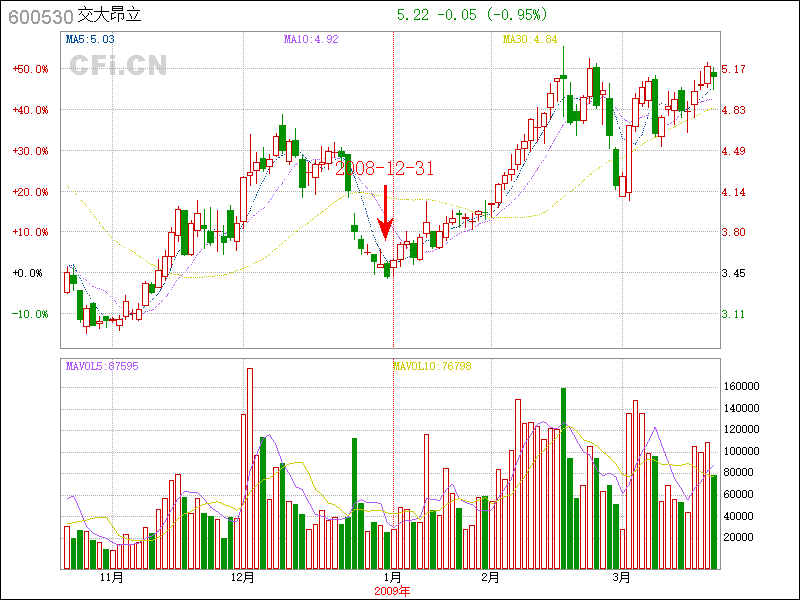Image resolution: width=800 pixels, height=600 pixels.
Task: Select the MA10:4.92 indicator label
Action: click(311, 40)
